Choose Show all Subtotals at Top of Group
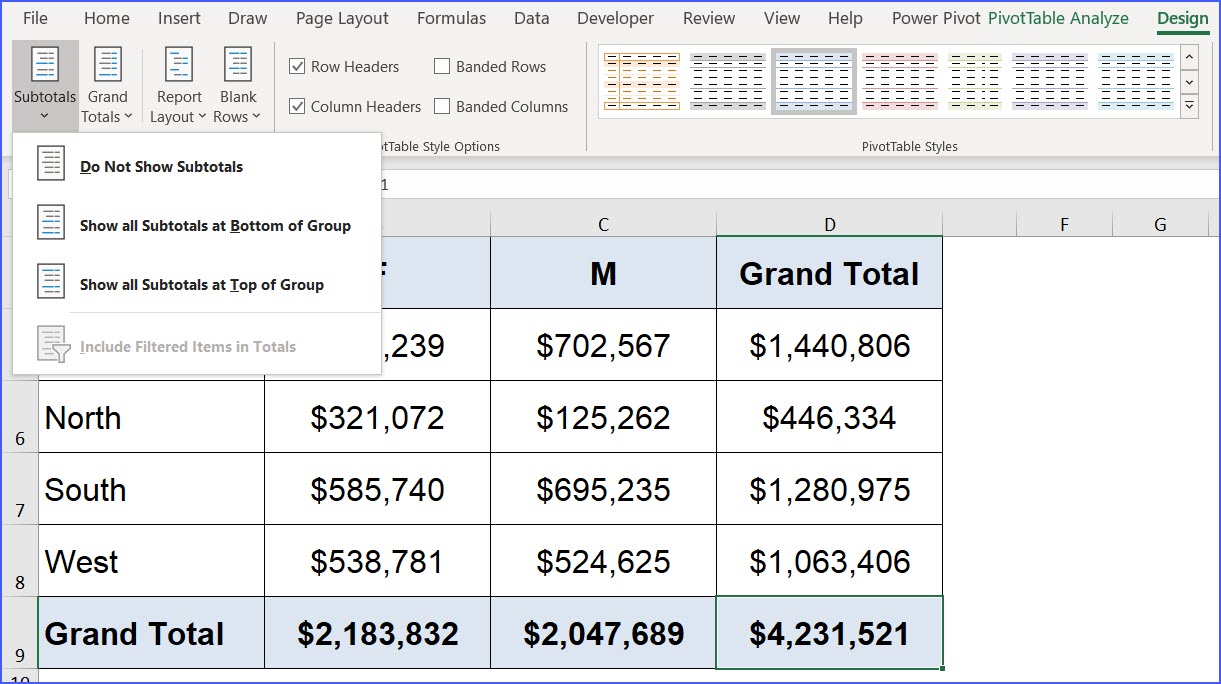Image resolution: width=1221 pixels, height=684 pixels. [197, 284]
